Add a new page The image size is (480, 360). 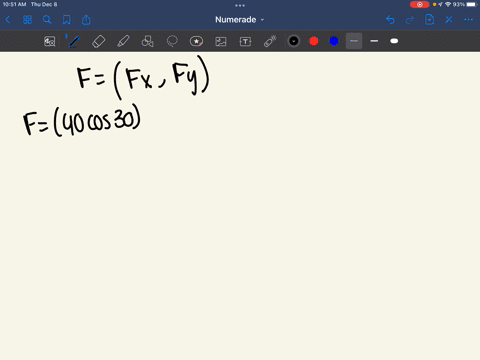(x=429, y=20)
